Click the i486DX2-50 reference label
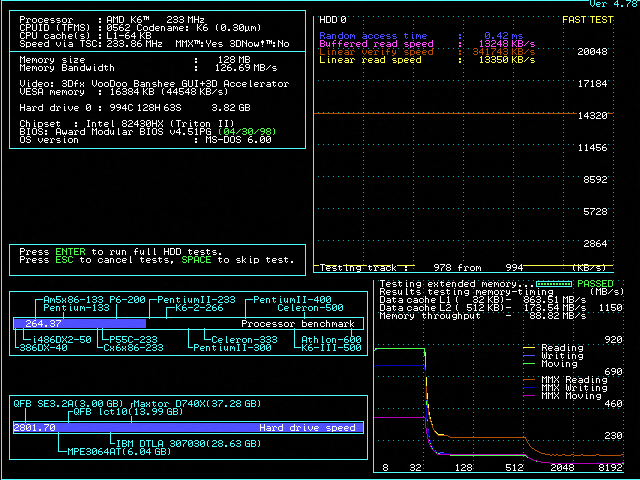 pyautogui.click(x=62, y=340)
